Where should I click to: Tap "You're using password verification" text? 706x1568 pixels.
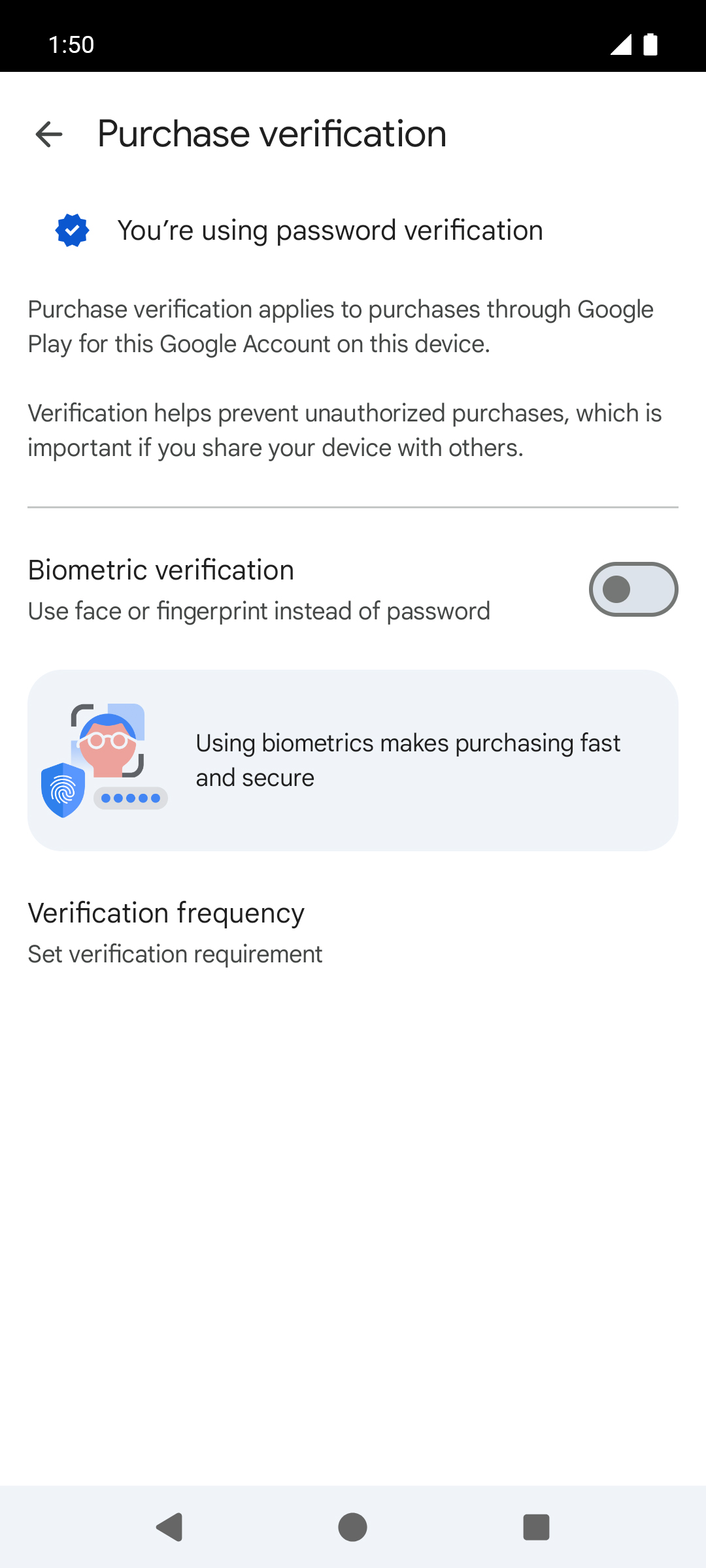[330, 231]
